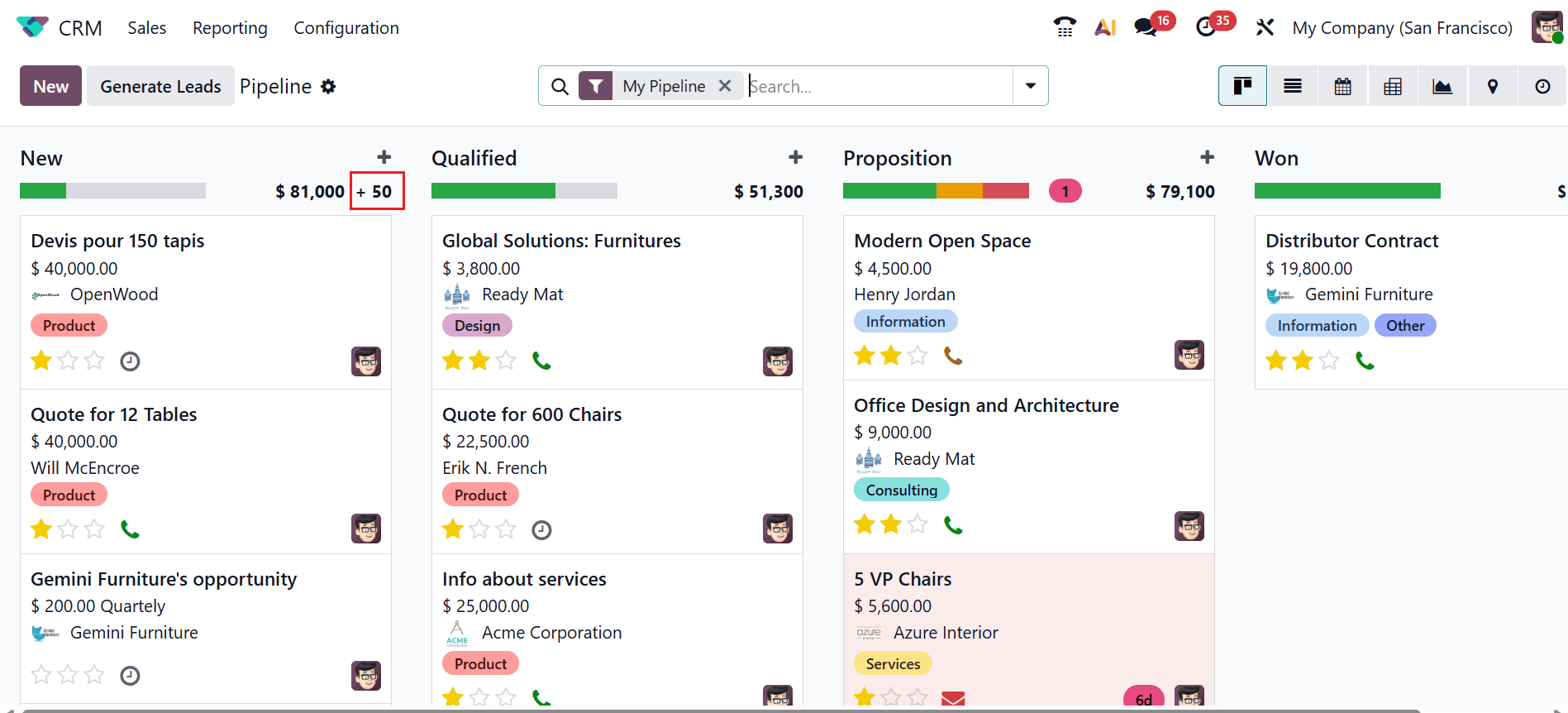Open the phone dialer icon
The image size is (1568, 713).
pyautogui.click(x=1065, y=26)
